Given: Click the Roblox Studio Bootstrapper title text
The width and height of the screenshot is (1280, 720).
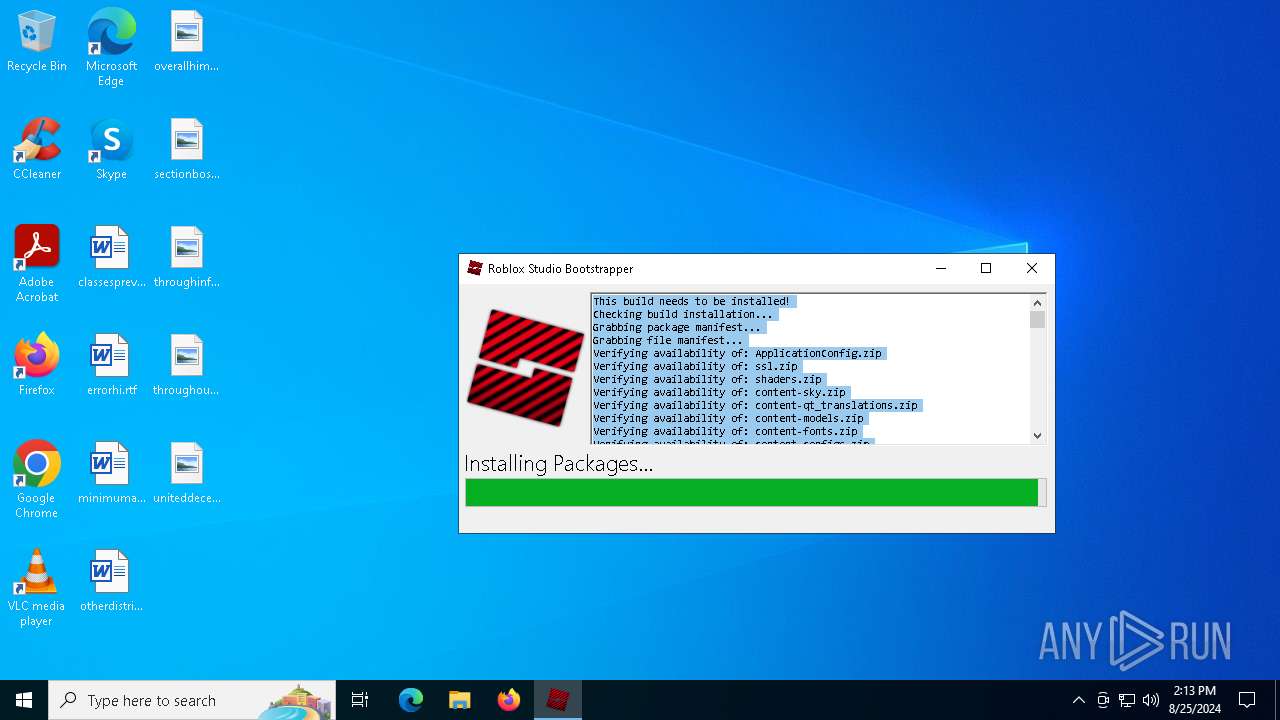Looking at the screenshot, I should point(560,268).
